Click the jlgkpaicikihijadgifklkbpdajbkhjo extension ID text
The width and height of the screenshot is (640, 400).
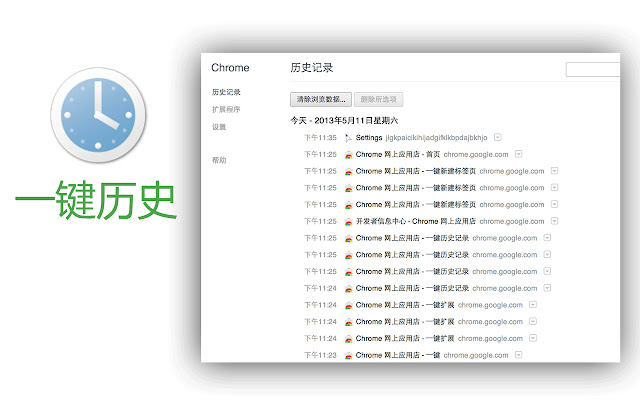[436, 138]
